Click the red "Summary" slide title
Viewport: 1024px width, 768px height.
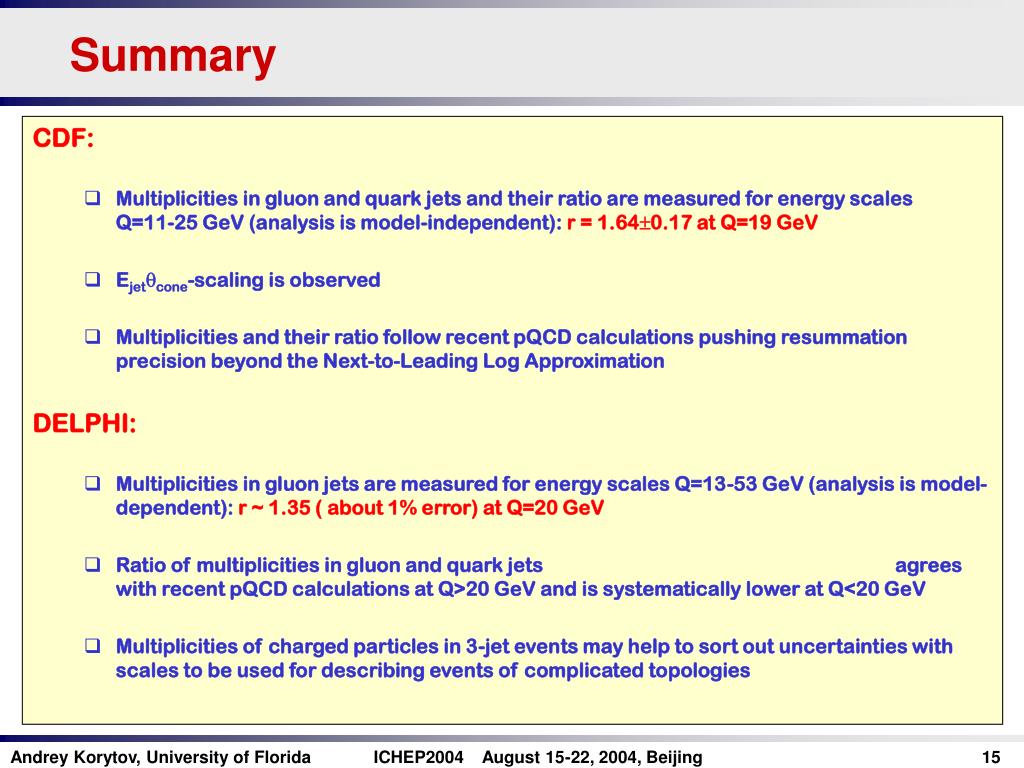click(x=172, y=56)
